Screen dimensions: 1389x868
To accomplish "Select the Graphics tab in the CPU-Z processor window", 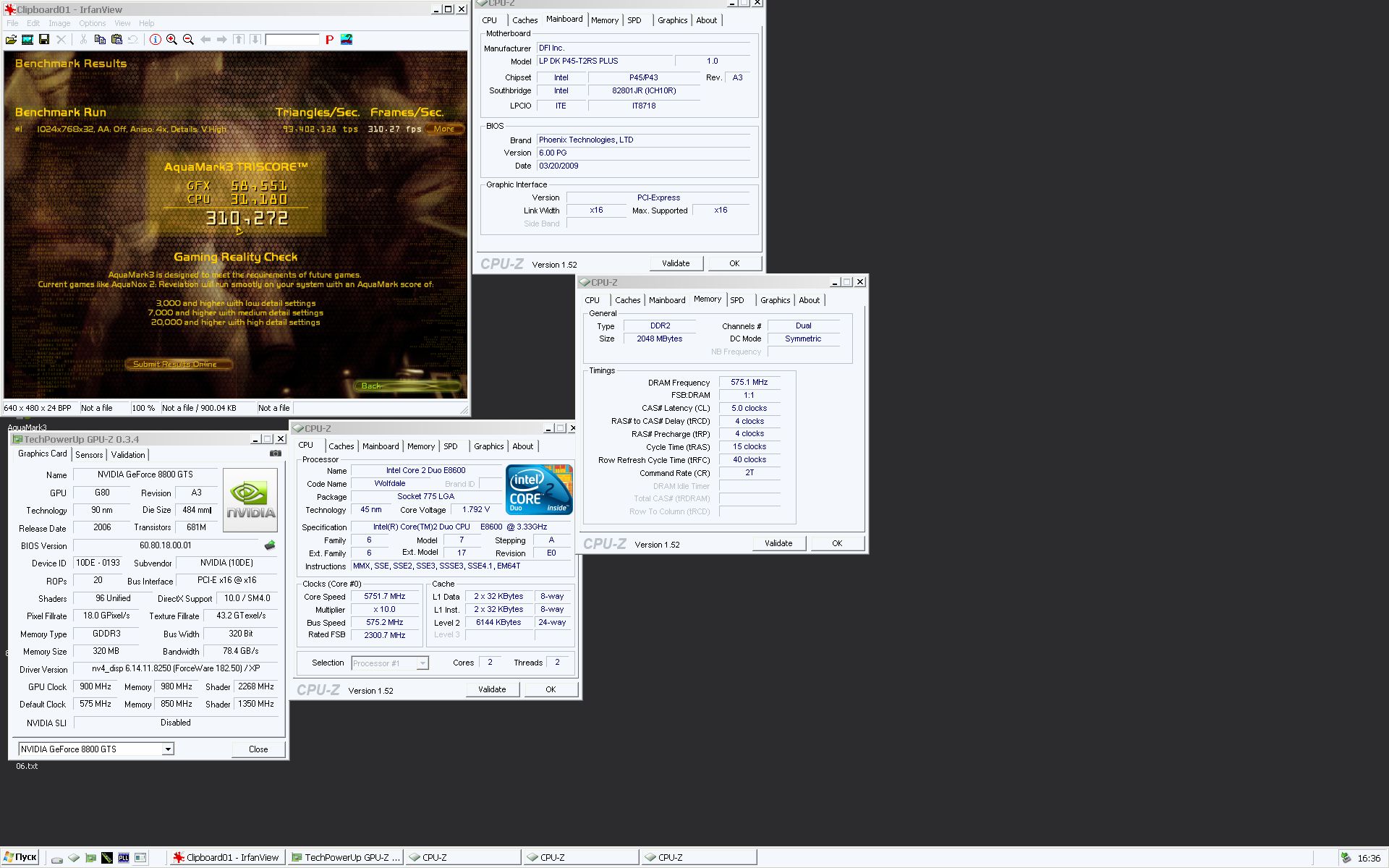I will click(x=489, y=446).
